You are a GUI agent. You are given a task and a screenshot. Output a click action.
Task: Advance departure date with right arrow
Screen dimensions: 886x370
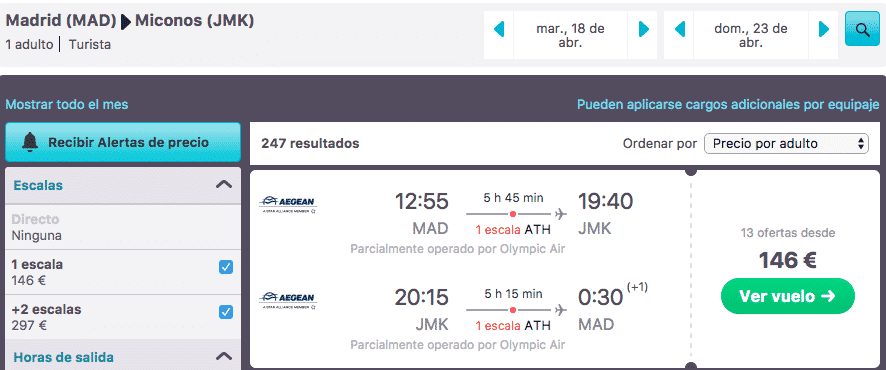click(643, 29)
